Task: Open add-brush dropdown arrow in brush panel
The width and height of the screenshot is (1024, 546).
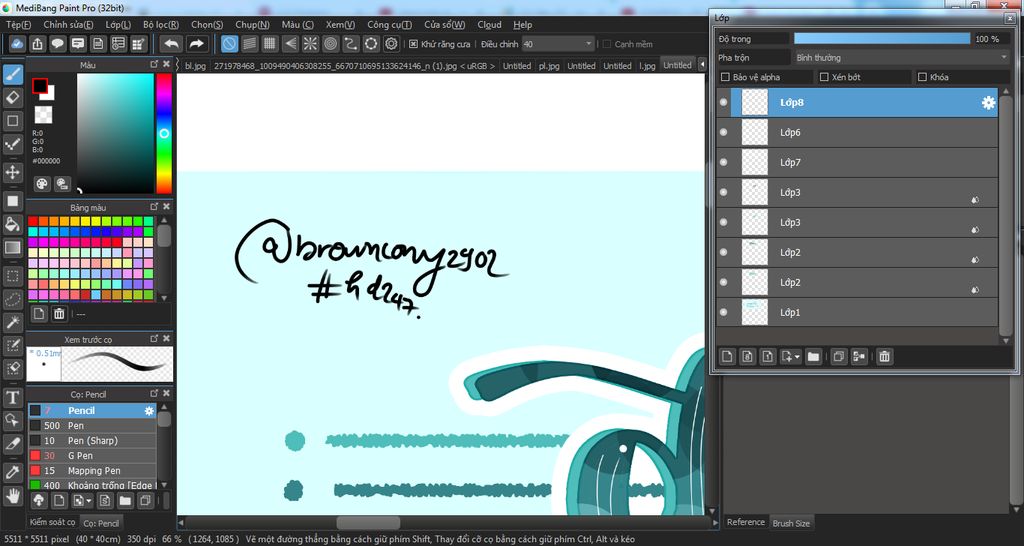Action: point(89,501)
